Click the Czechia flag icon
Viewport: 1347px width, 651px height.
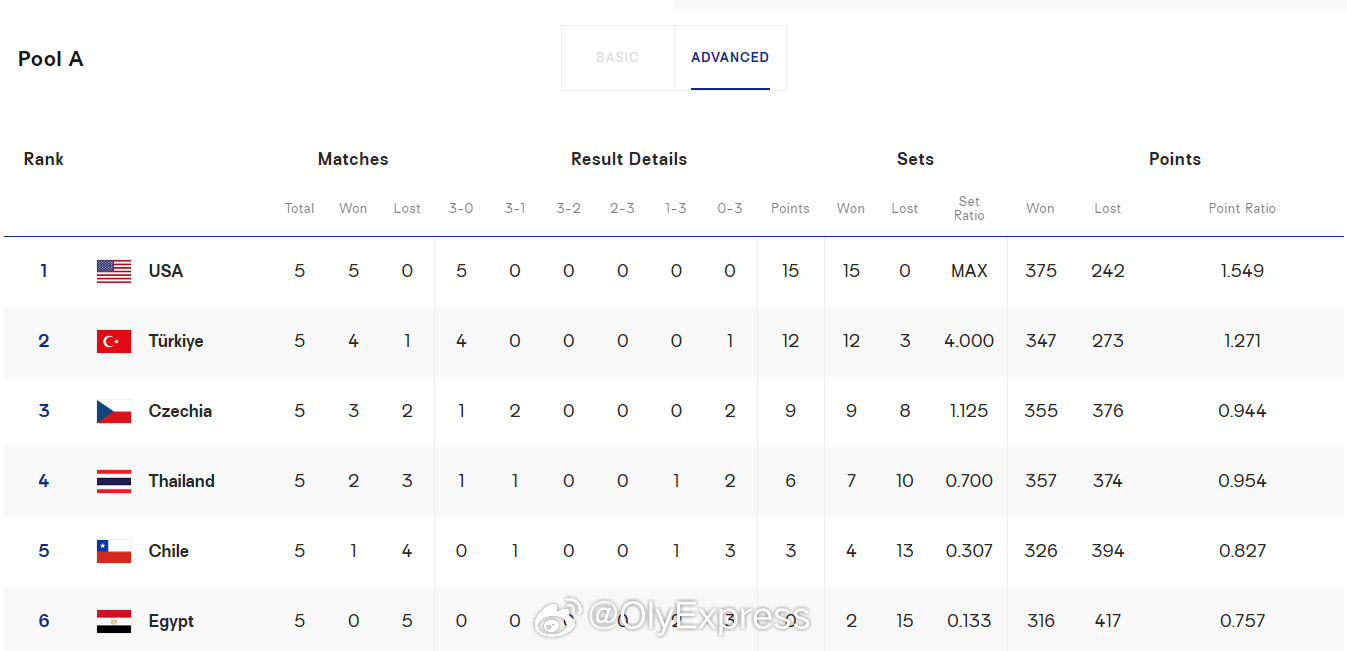[114, 411]
